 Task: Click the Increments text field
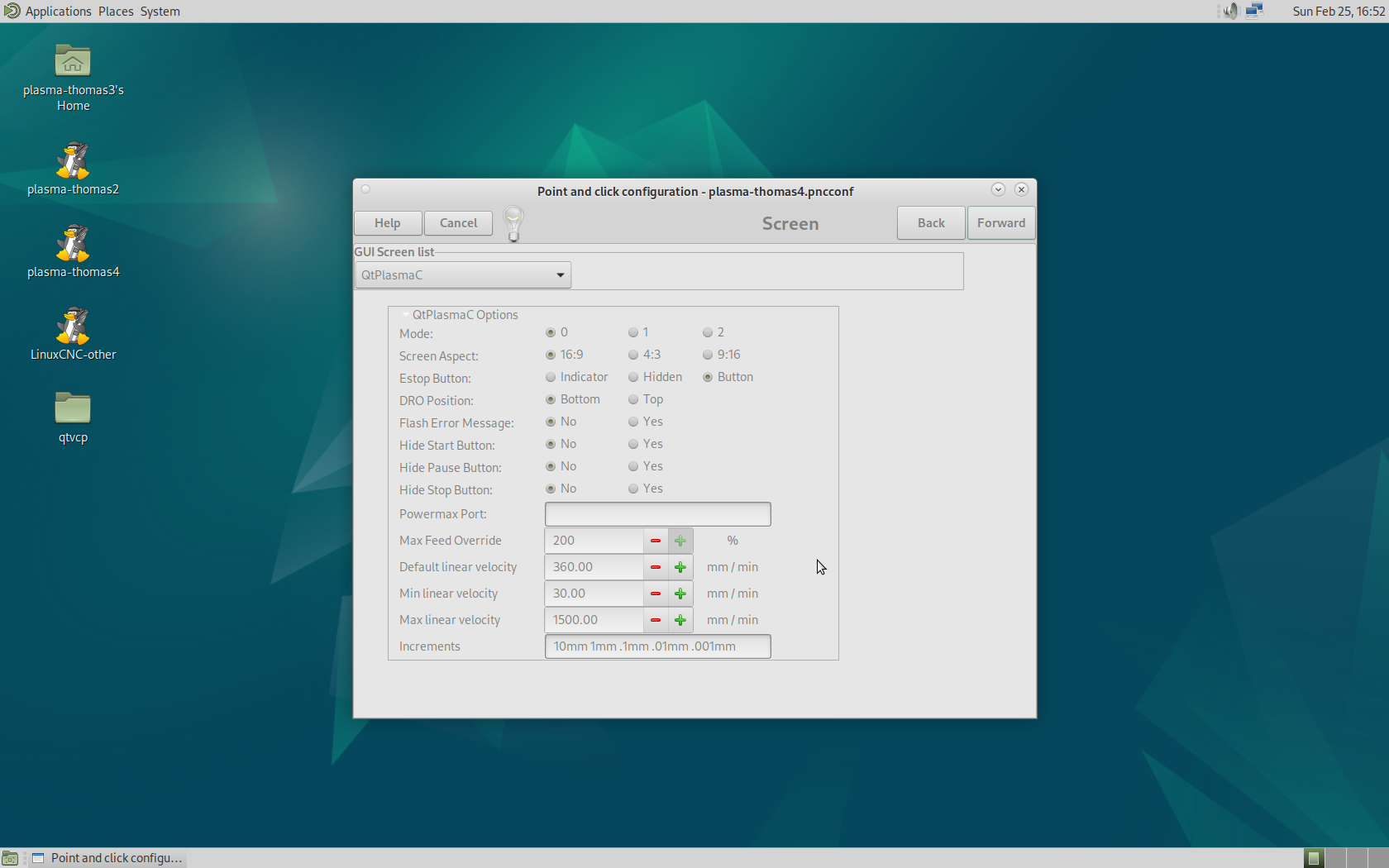coord(658,646)
